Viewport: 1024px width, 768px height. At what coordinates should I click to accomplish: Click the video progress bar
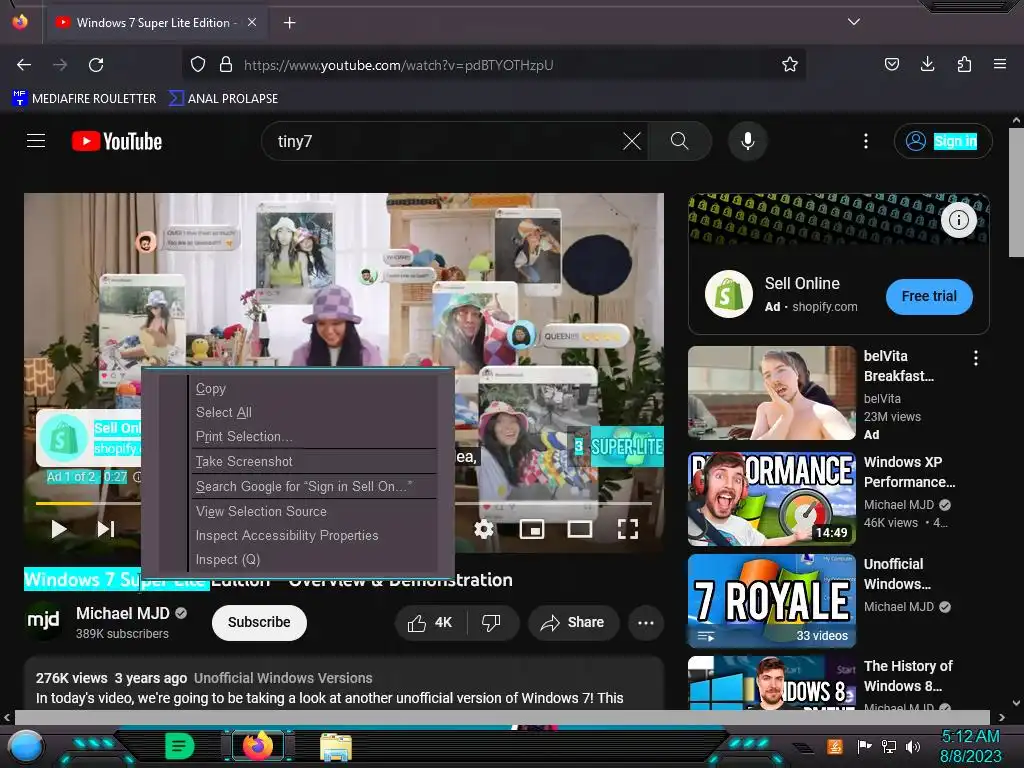pos(344,504)
